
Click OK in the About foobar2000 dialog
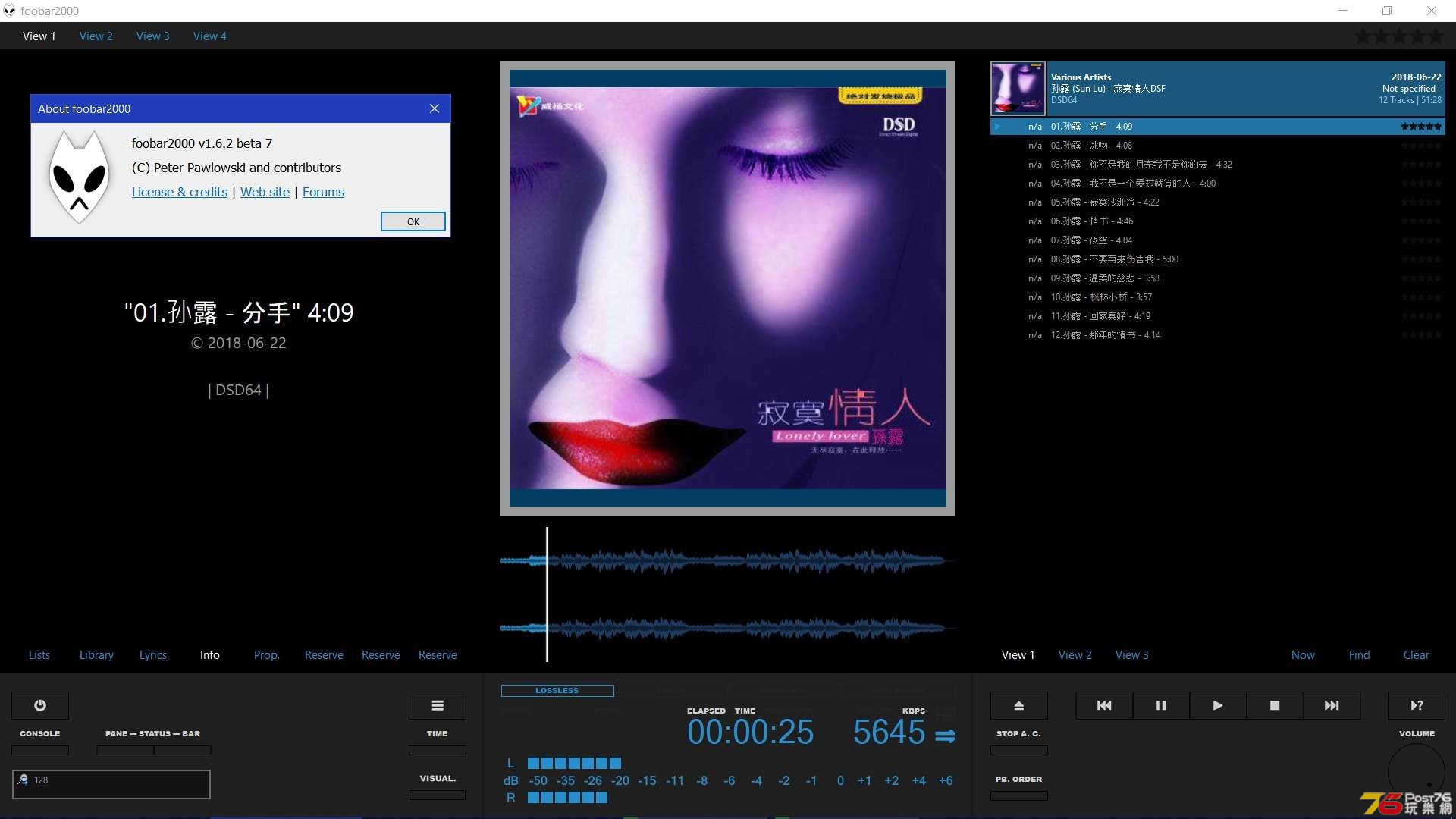(413, 221)
